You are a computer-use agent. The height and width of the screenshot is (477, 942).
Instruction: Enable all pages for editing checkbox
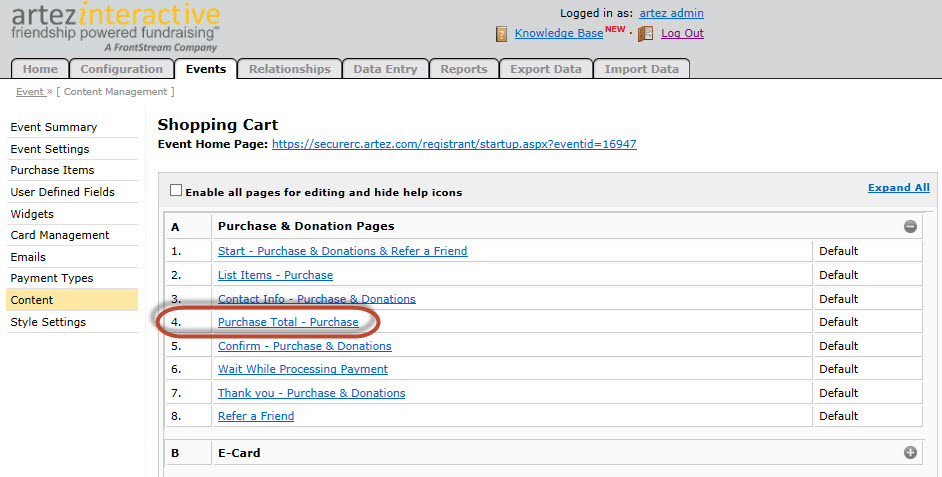coord(176,191)
